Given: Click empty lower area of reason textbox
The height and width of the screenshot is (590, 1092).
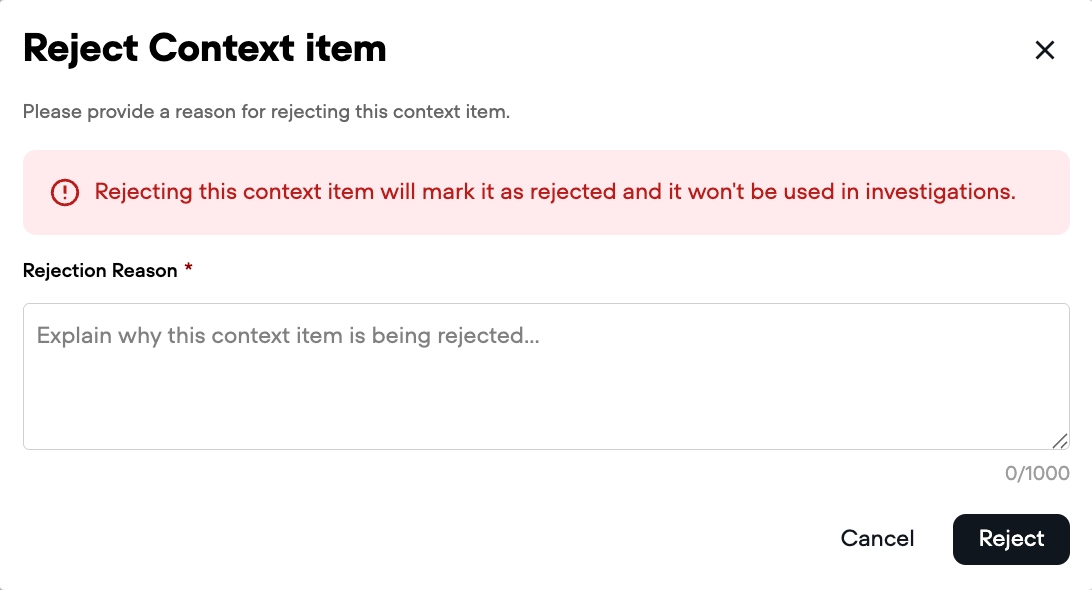Looking at the screenshot, I should pyautogui.click(x=546, y=415).
